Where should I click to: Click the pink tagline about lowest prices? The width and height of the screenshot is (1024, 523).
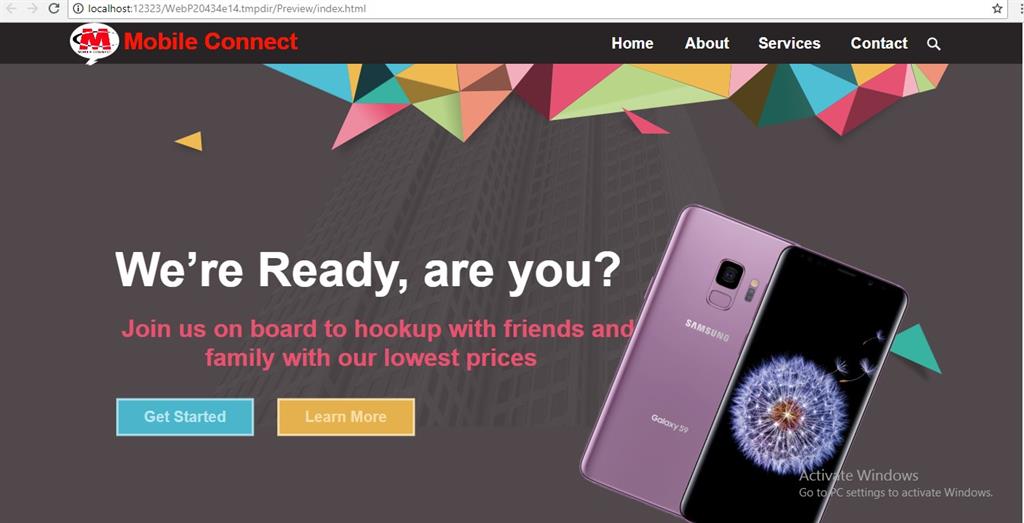(377, 343)
